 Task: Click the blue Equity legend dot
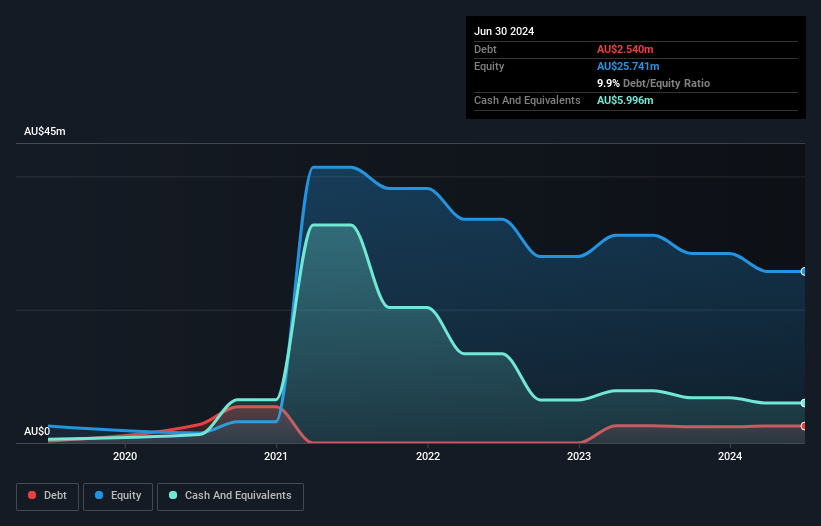click(x=99, y=495)
